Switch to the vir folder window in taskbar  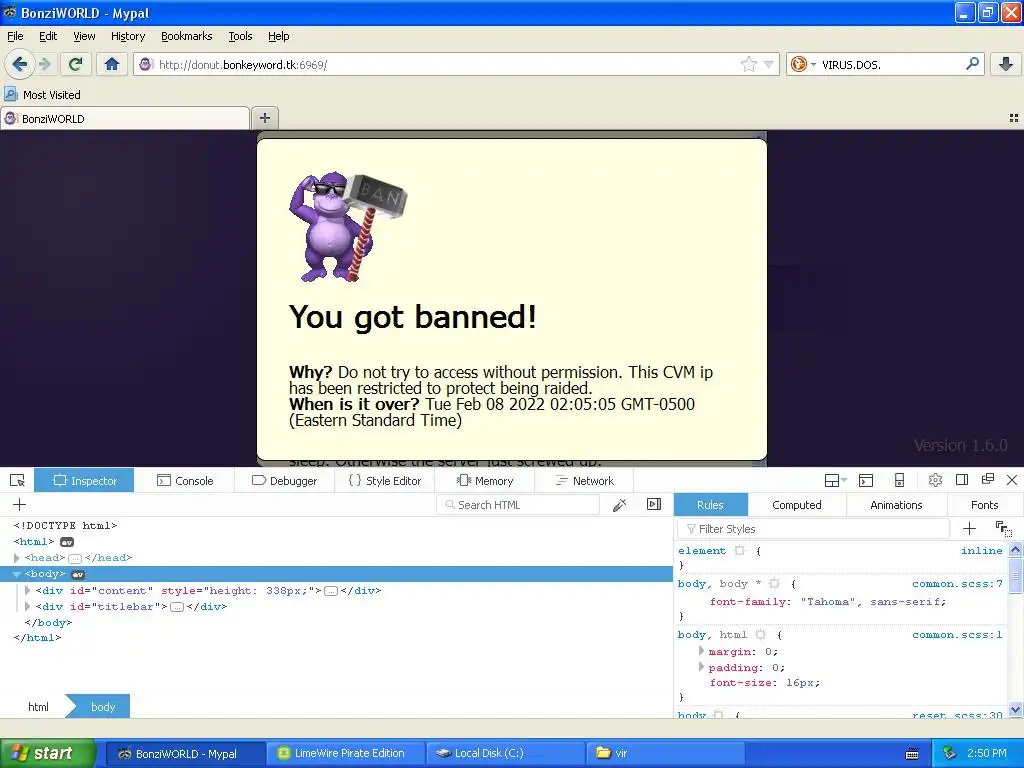pyautogui.click(x=666, y=753)
